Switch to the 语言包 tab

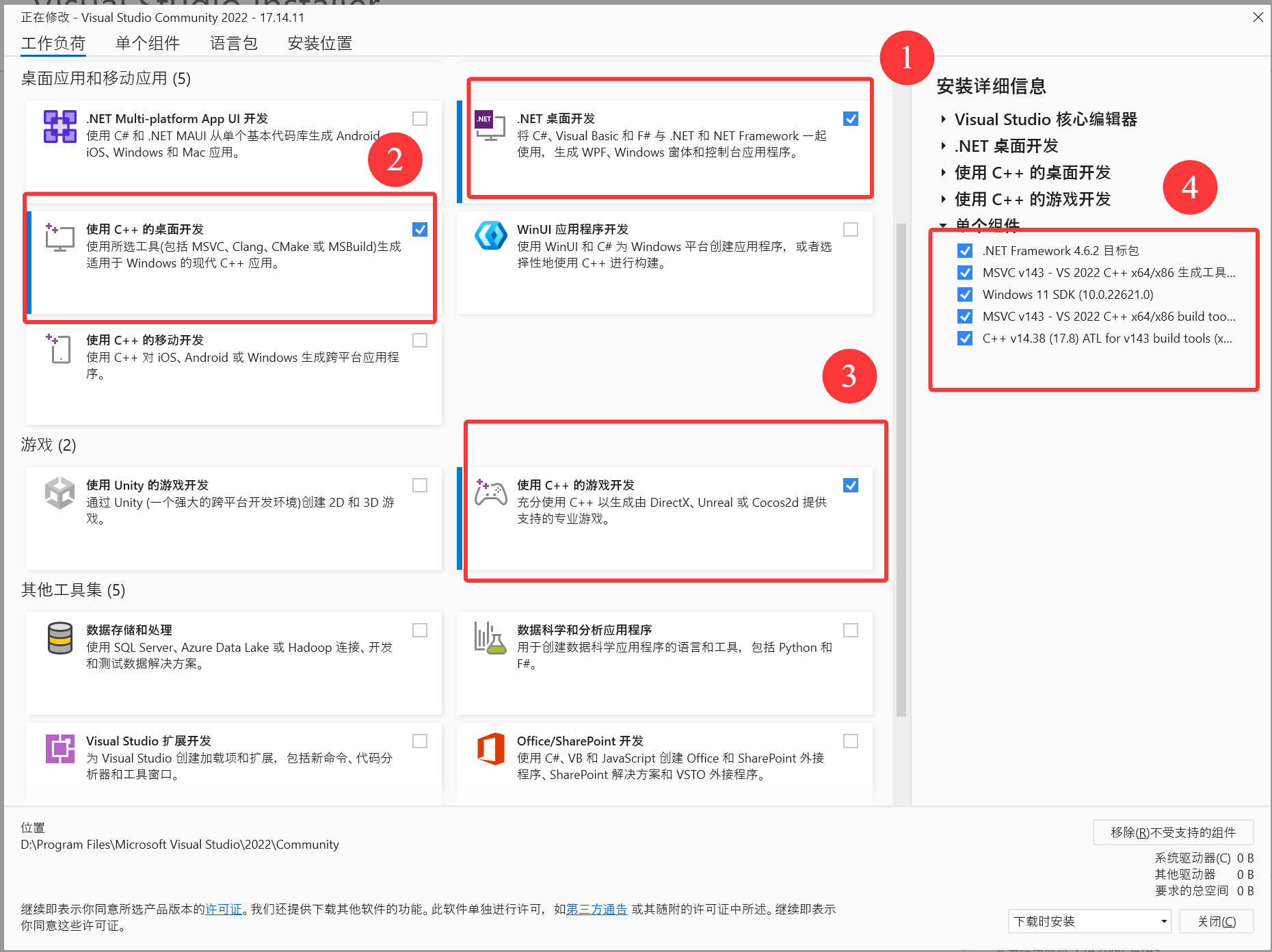tap(234, 44)
